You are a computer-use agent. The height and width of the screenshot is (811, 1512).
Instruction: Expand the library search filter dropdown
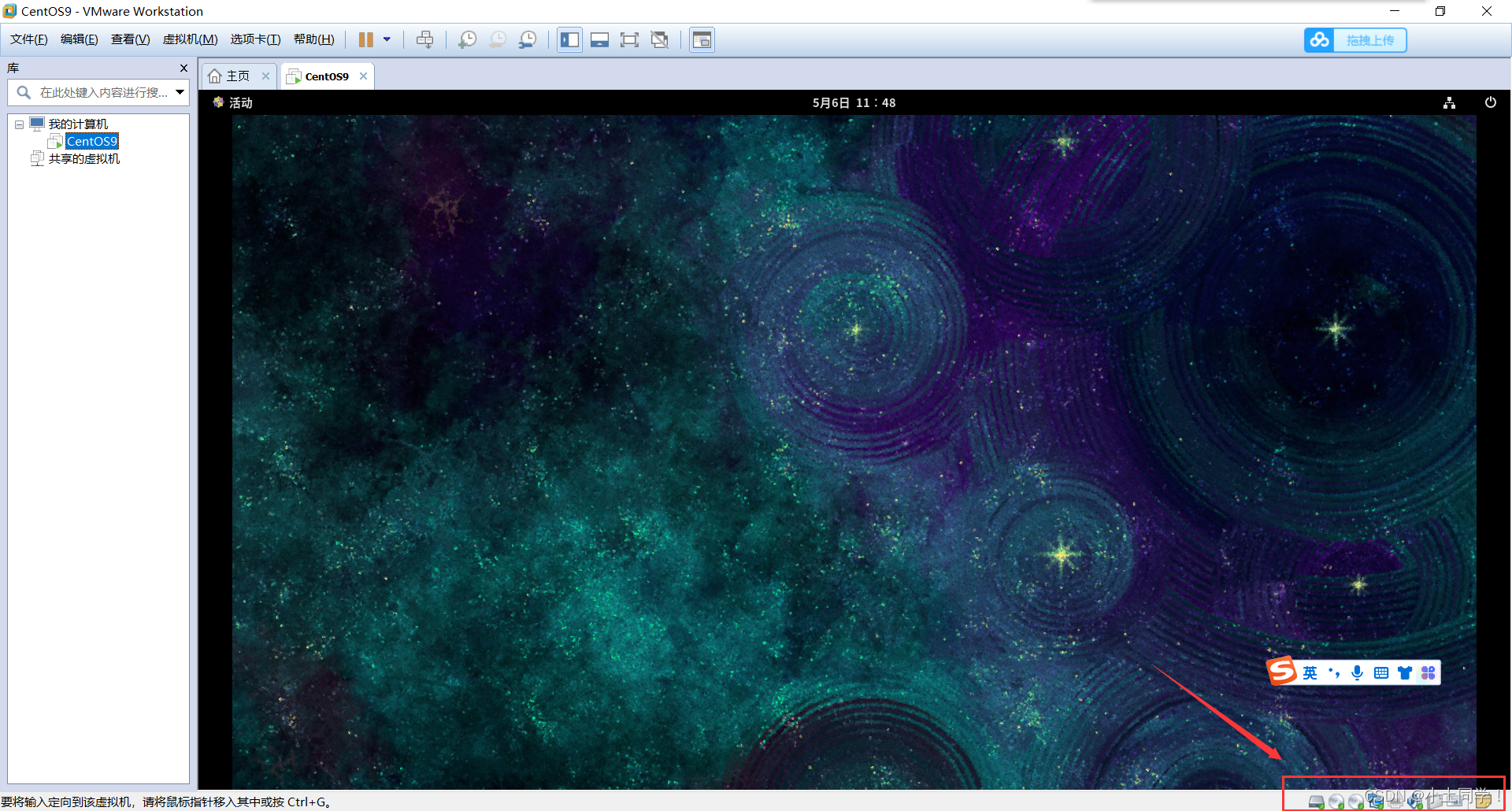(x=180, y=92)
